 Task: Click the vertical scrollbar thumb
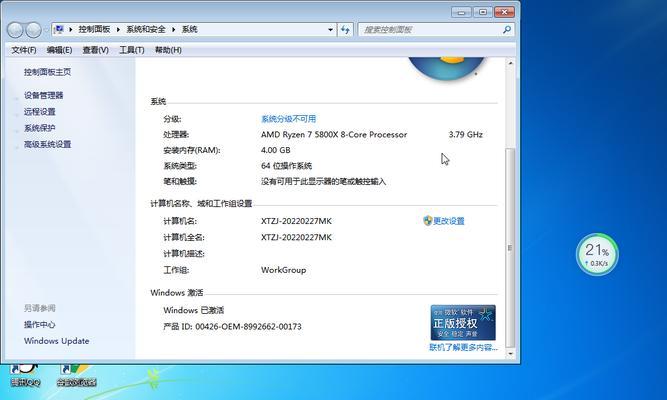point(510,248)
